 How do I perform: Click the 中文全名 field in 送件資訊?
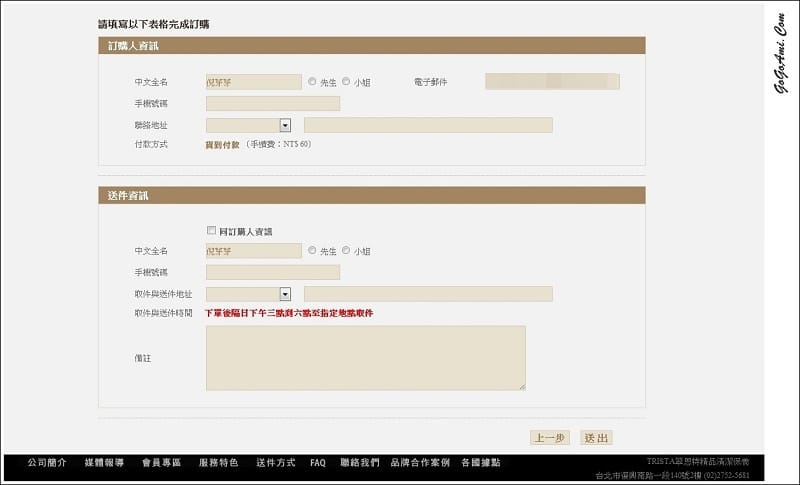(254, 250)
